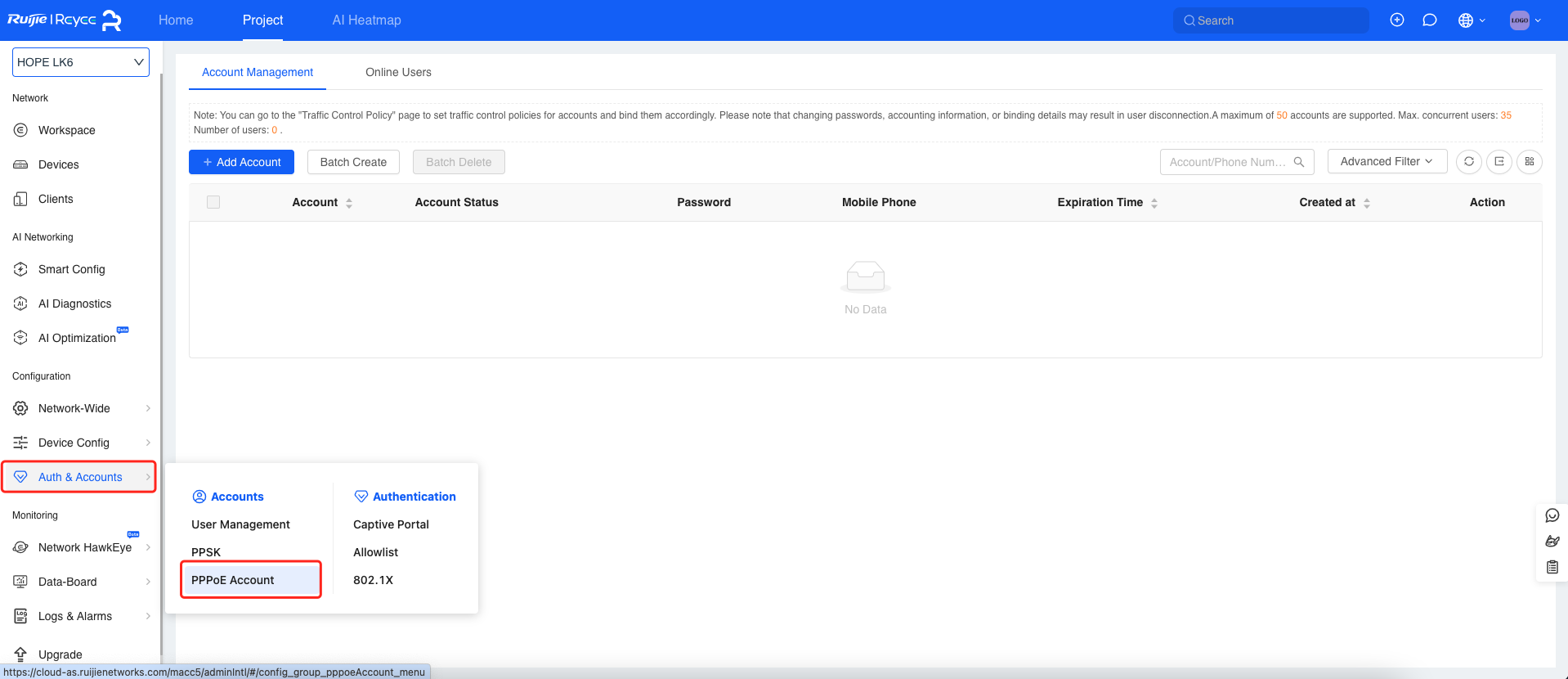1568x679 pixels.
Task: Click the Smart Config icon
Action: tap(21, 269)
